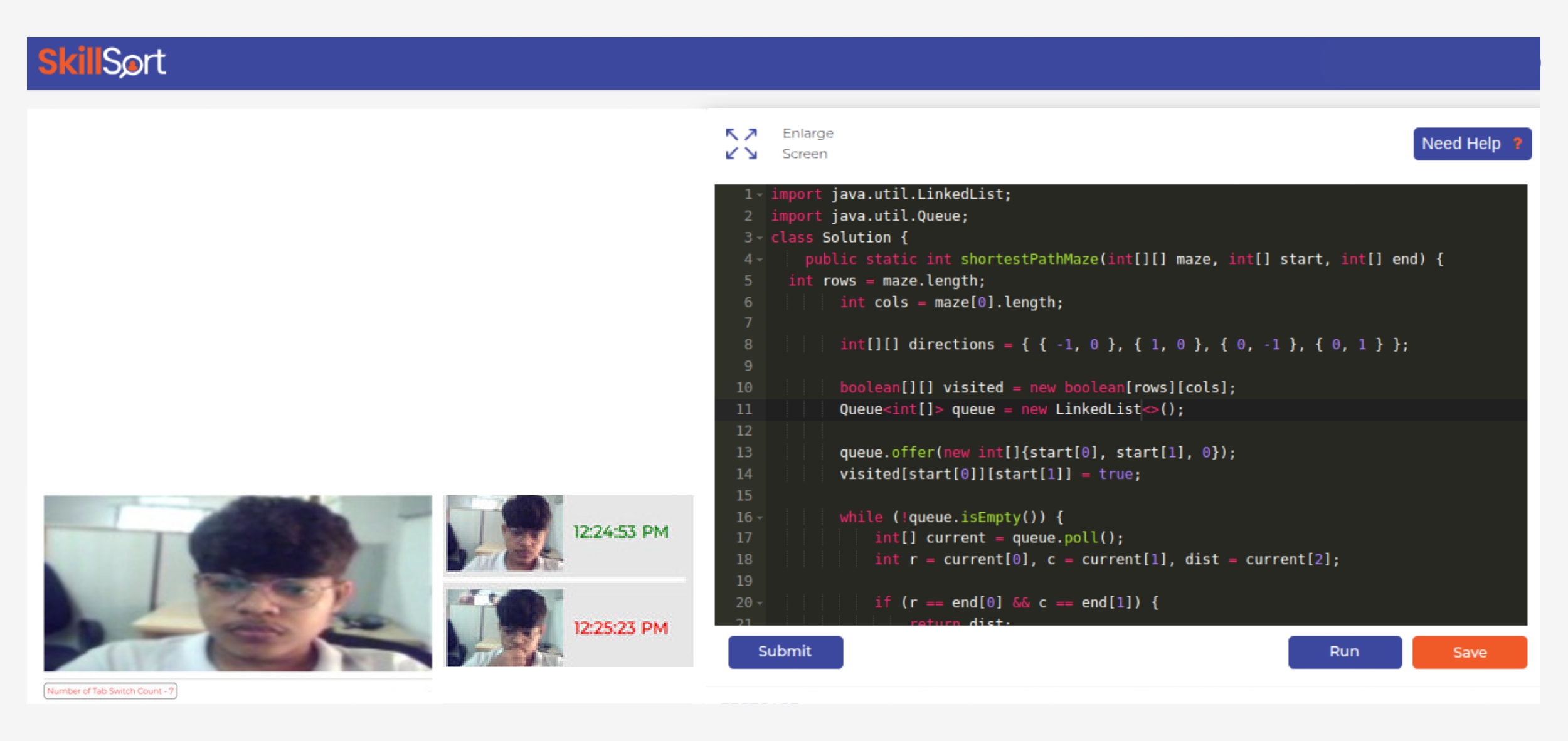The image size is (1568, 741).
Task: Click the Enlarge Screen icon
Action: click(740, 143)
